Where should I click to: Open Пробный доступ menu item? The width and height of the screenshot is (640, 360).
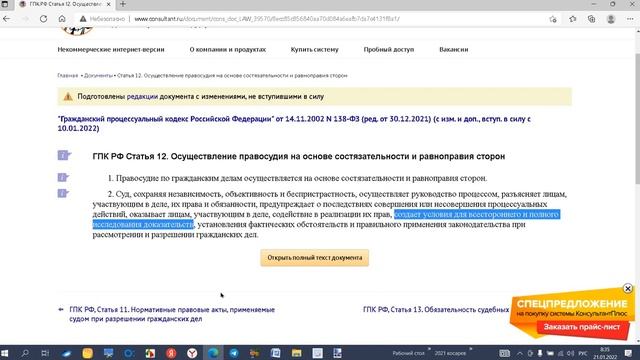point(389,49)
